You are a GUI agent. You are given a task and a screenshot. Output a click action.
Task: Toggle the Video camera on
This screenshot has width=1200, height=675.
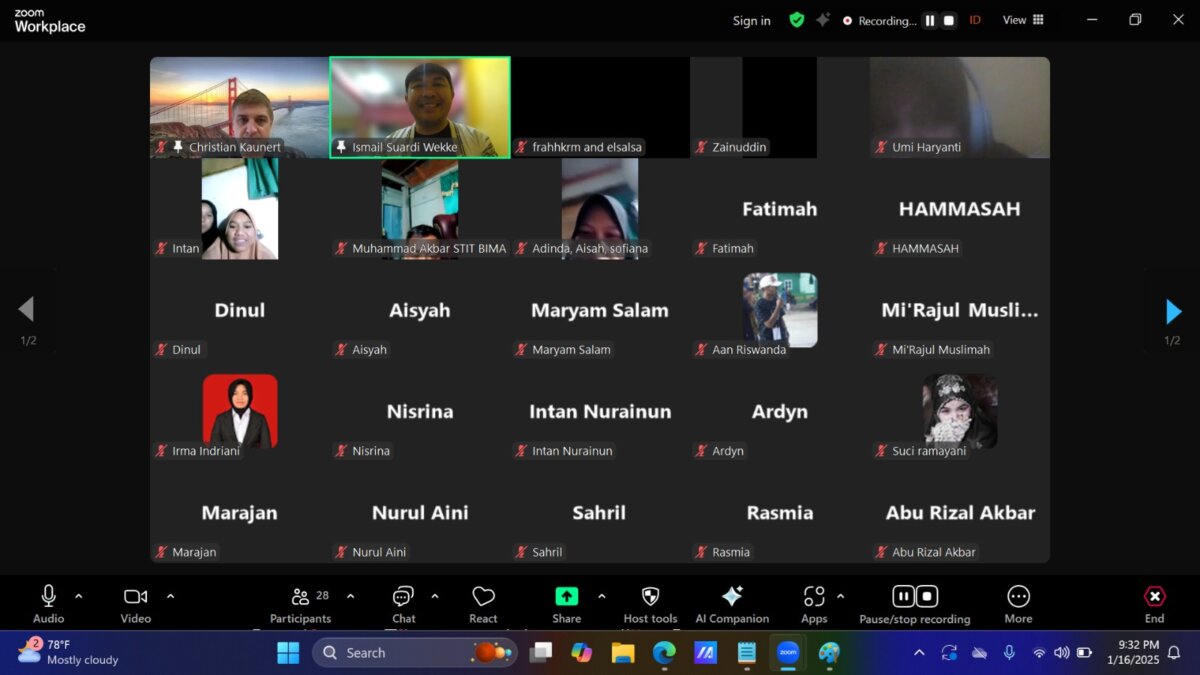[136, 604]
